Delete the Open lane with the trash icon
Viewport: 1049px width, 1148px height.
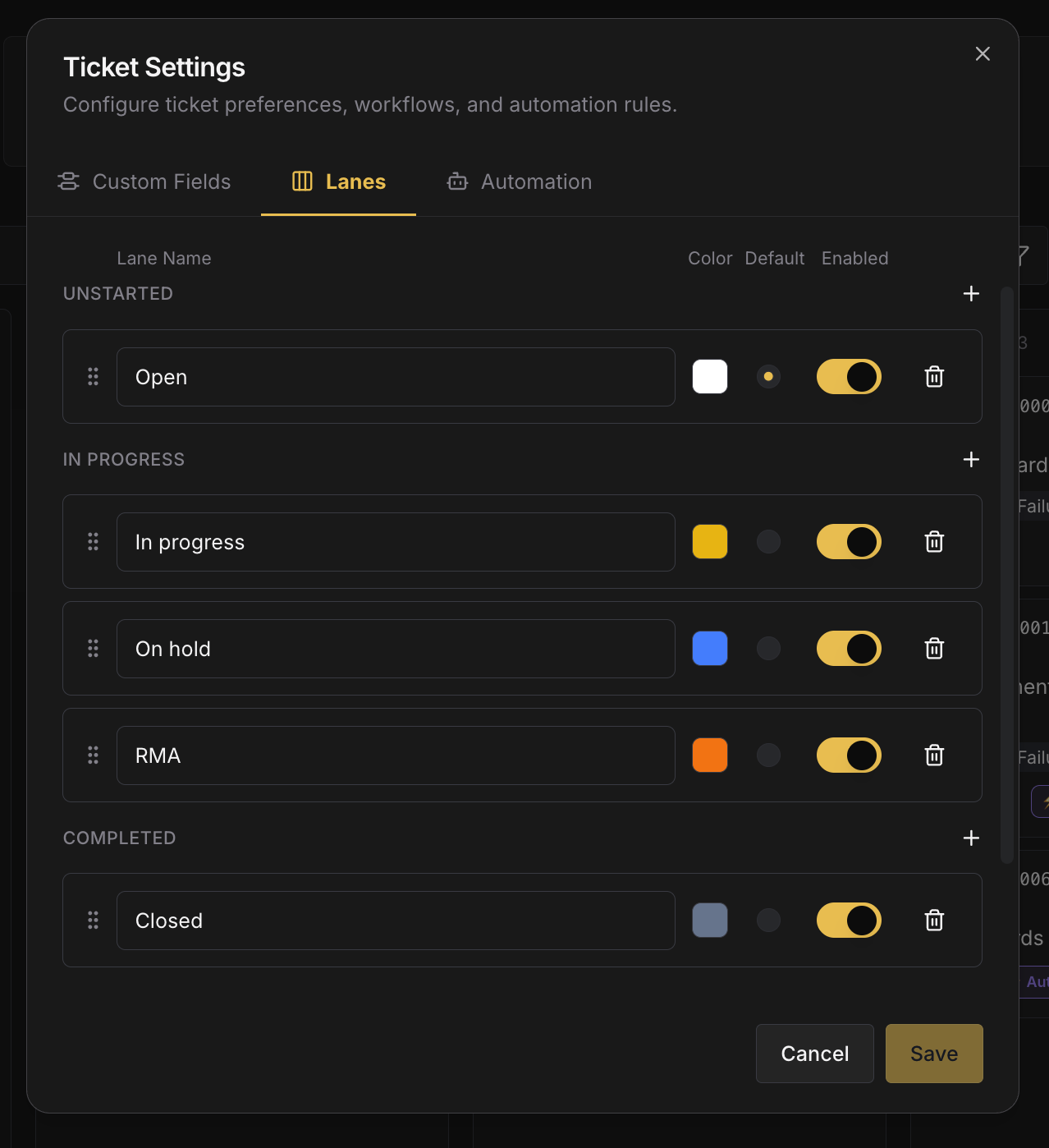[934, 377]
